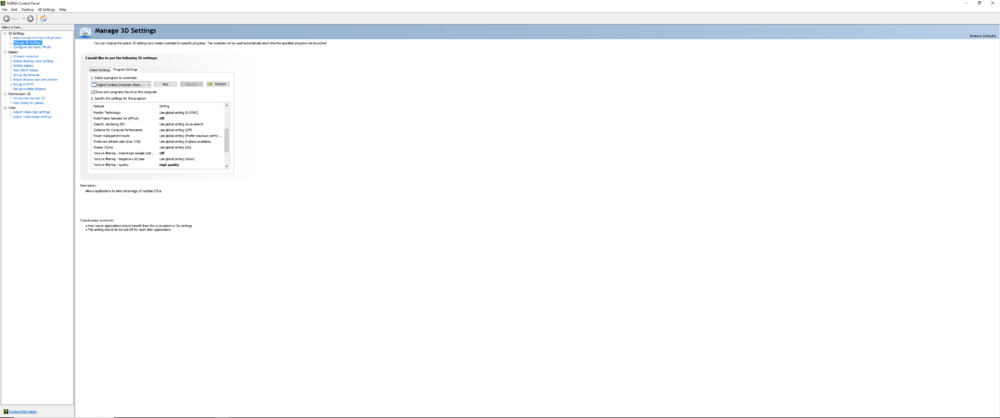Image resolution: width=1000 pixels, height=418 pixels.
Task: Open the System Information link
Action: coord(23,412)
